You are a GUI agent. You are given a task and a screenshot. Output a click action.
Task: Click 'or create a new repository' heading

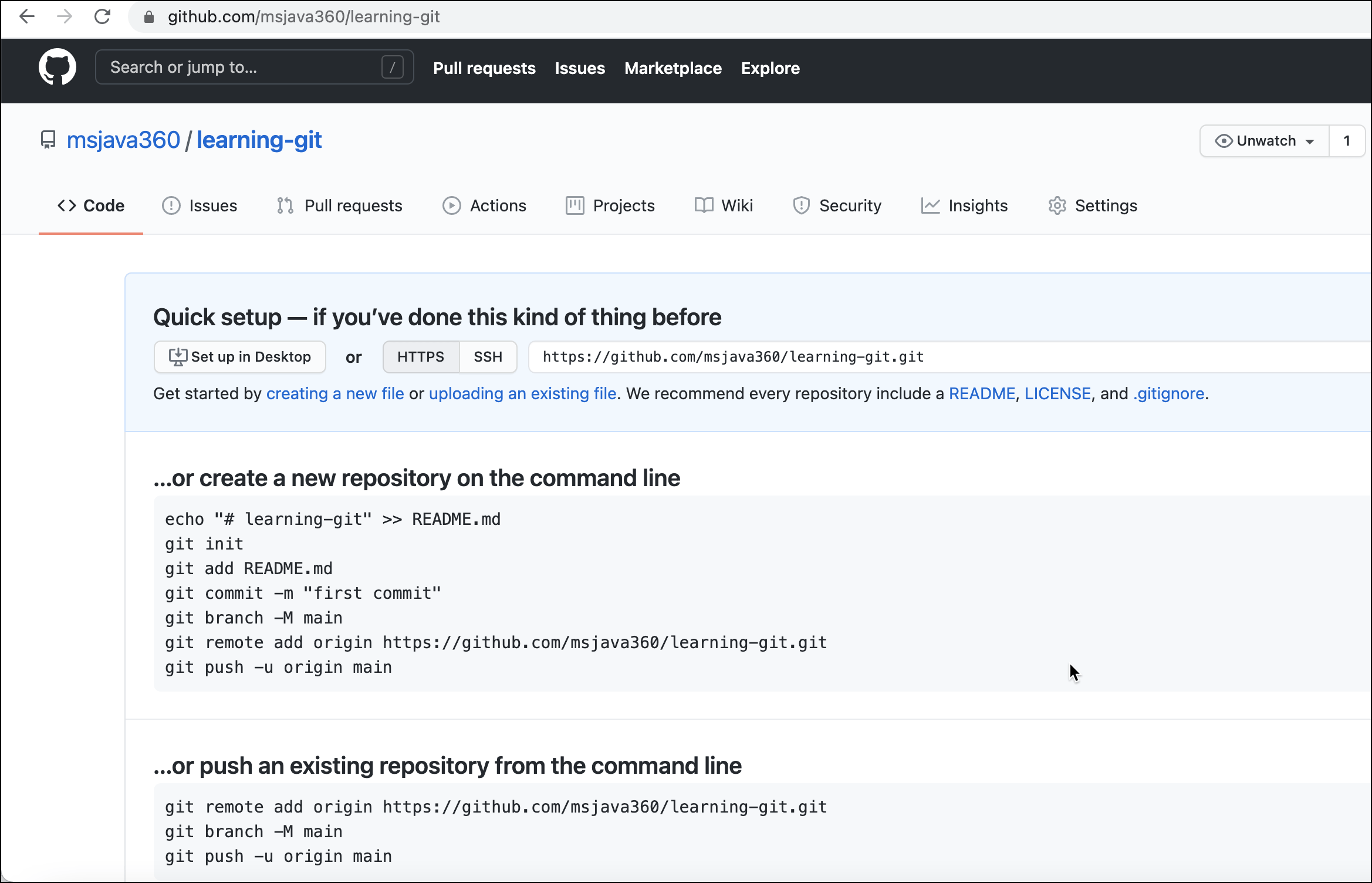coord(417,478)
